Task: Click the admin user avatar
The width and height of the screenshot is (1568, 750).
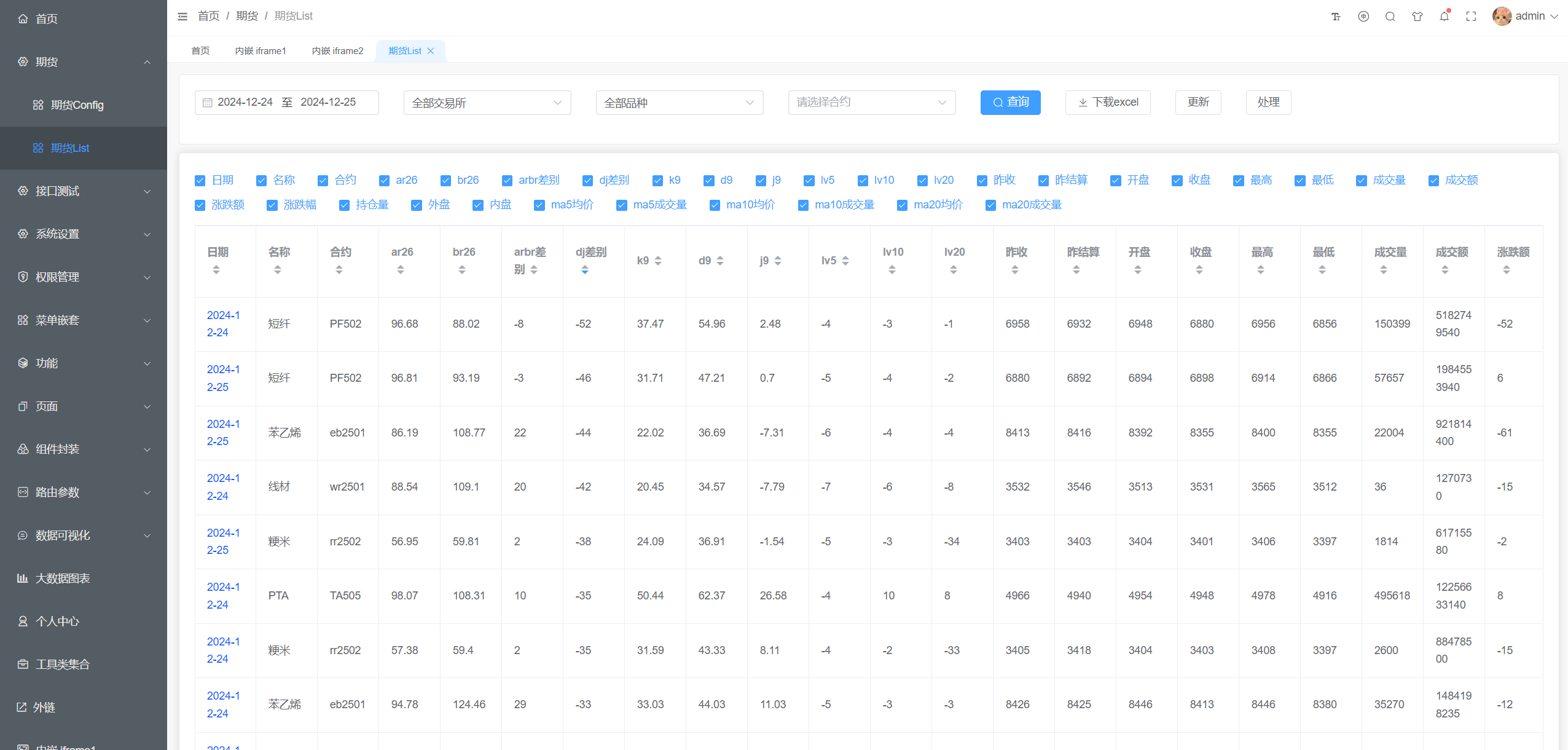Action: coord(1502,16)
